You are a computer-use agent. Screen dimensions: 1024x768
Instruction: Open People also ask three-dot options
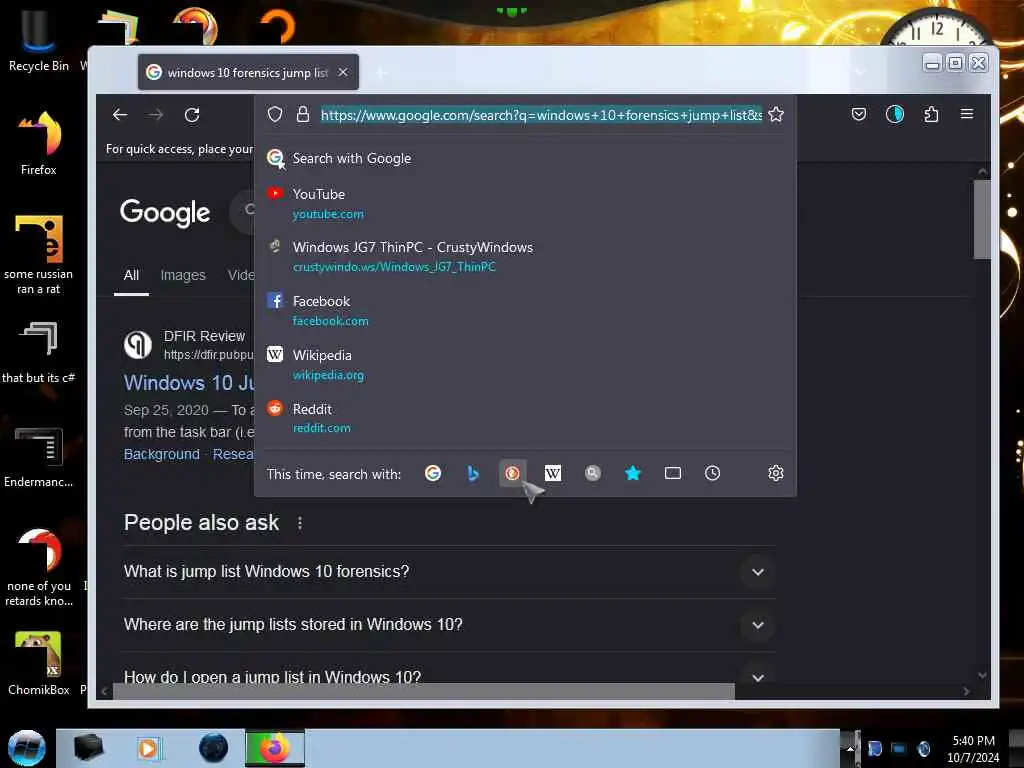(x=300, y=522)
